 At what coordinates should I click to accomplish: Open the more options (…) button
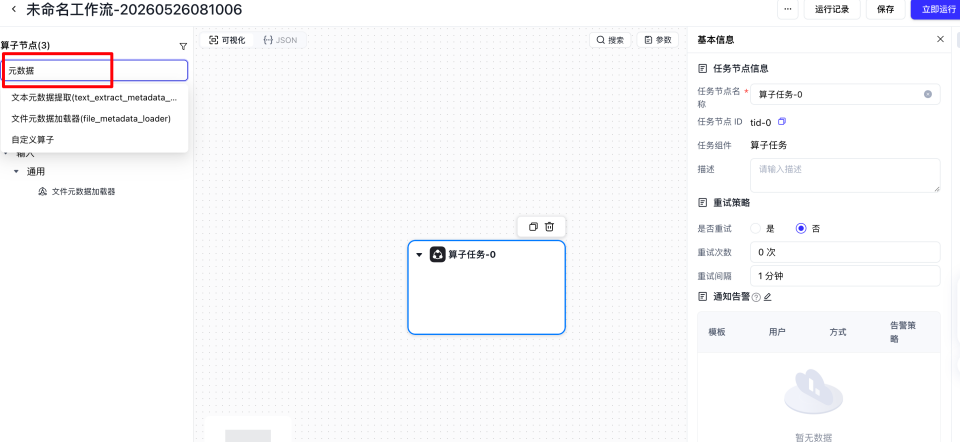[x=787, y=9]
